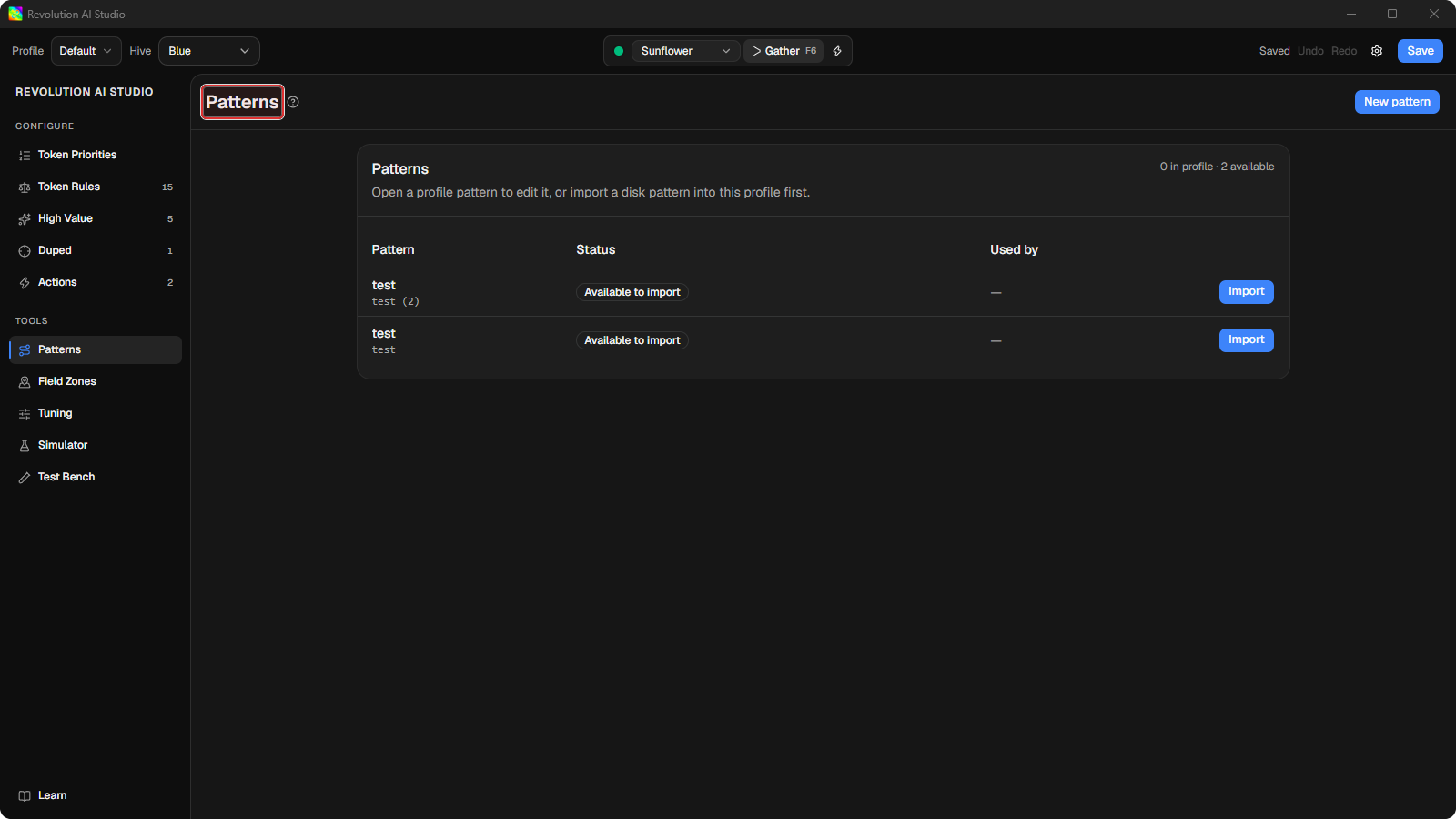The width and height of the screenshot is (1456, 819).
Task: Click the Token Rules scale icon
Action: click(25, 187)
